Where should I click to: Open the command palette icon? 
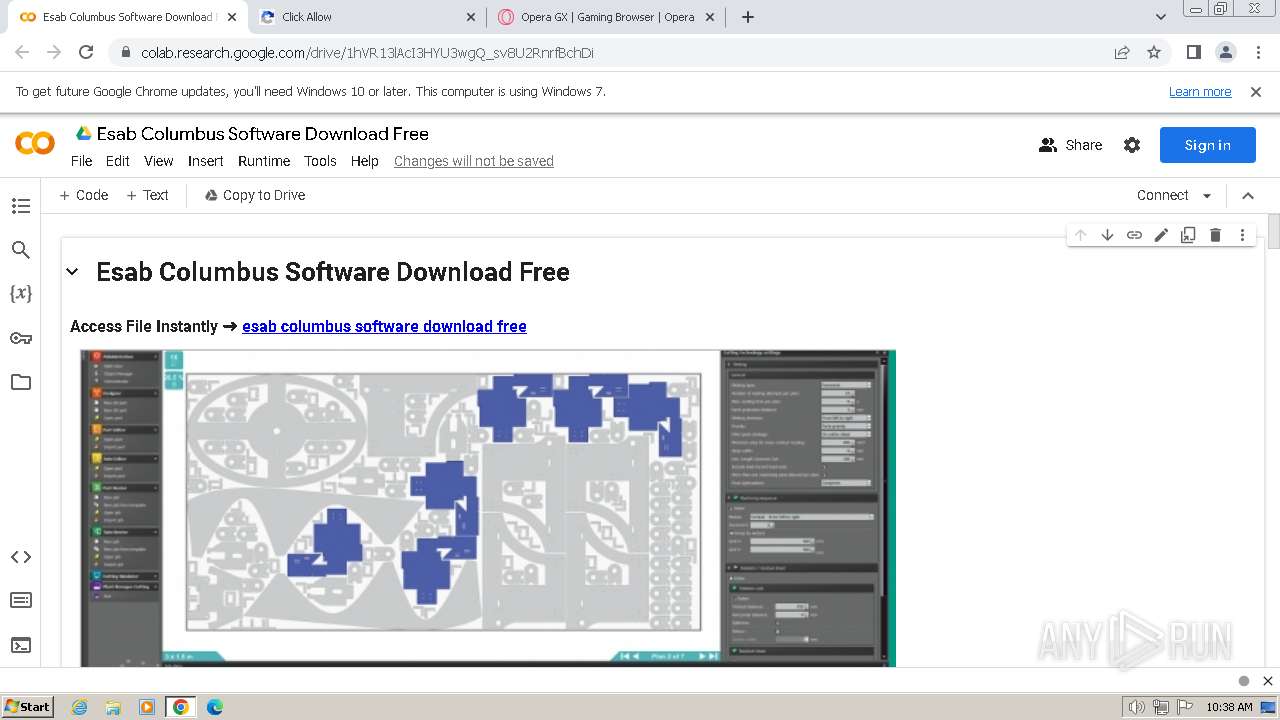click(x=20, y=600)
